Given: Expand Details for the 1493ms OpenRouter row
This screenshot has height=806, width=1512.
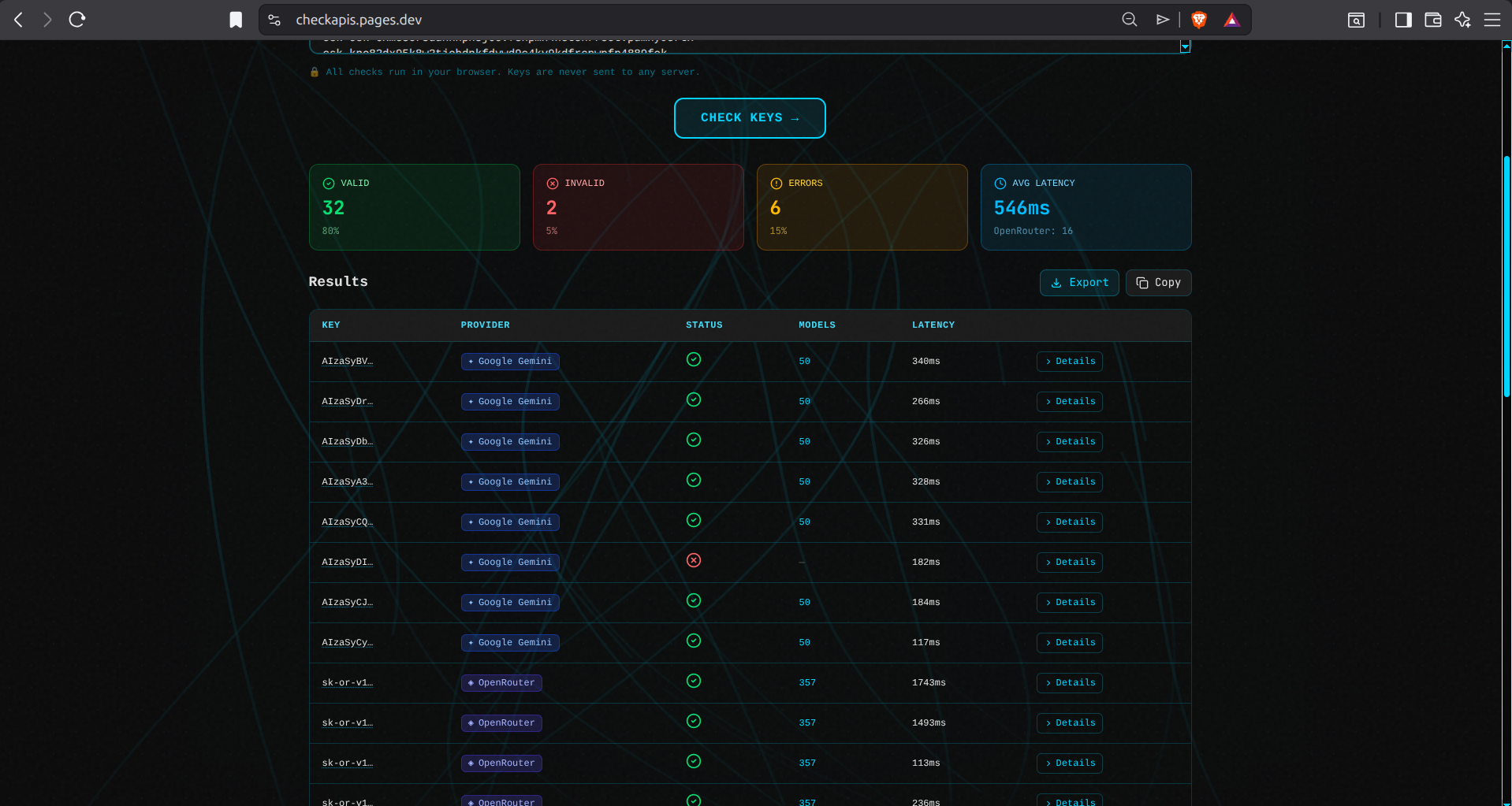Looking at the screenshot, I should (x=1070, y=723).
